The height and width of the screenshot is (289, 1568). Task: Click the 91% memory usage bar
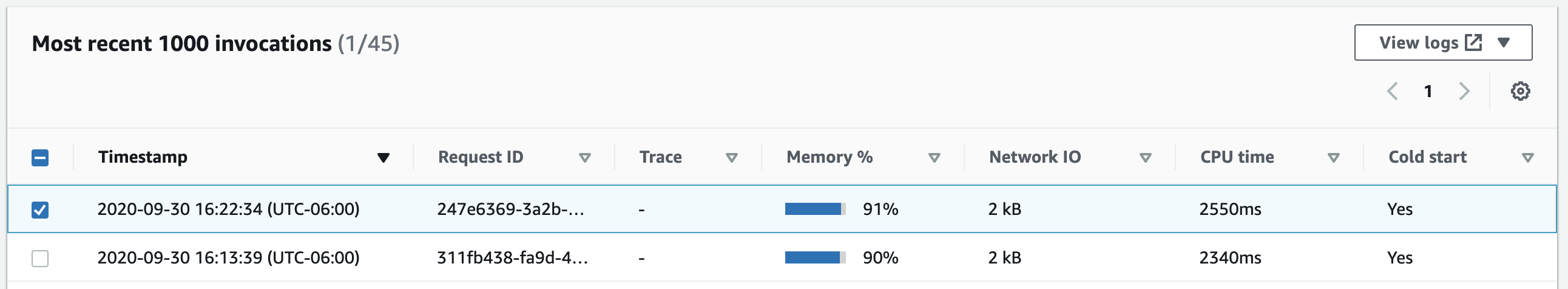(815, 209)
